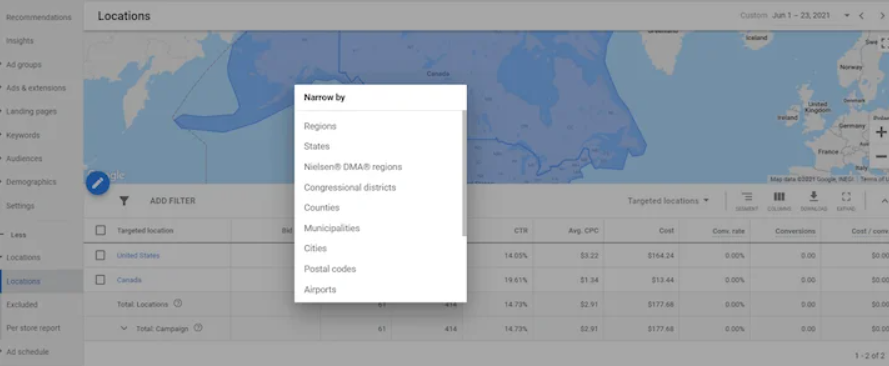Tick the United States row checkbox
The height and width of the screenshot is (366, 889).
(x=100, y=256)
